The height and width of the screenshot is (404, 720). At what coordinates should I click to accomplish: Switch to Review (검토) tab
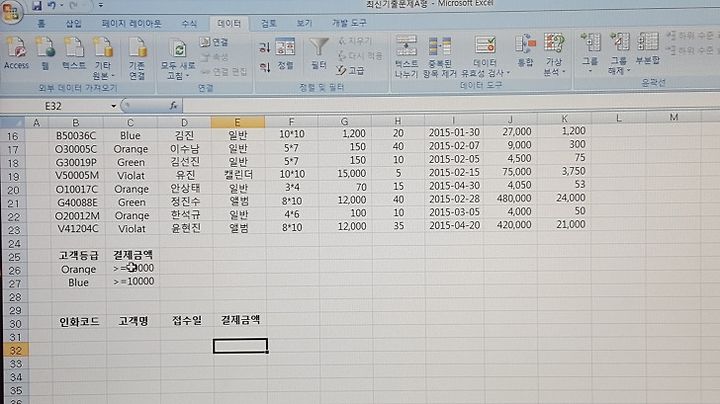[268, 23]
